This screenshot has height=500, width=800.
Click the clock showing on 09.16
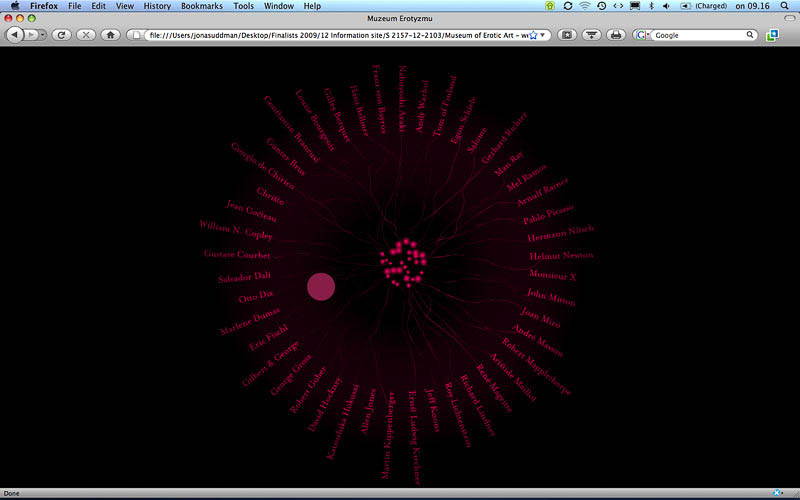tap(752, 6)
